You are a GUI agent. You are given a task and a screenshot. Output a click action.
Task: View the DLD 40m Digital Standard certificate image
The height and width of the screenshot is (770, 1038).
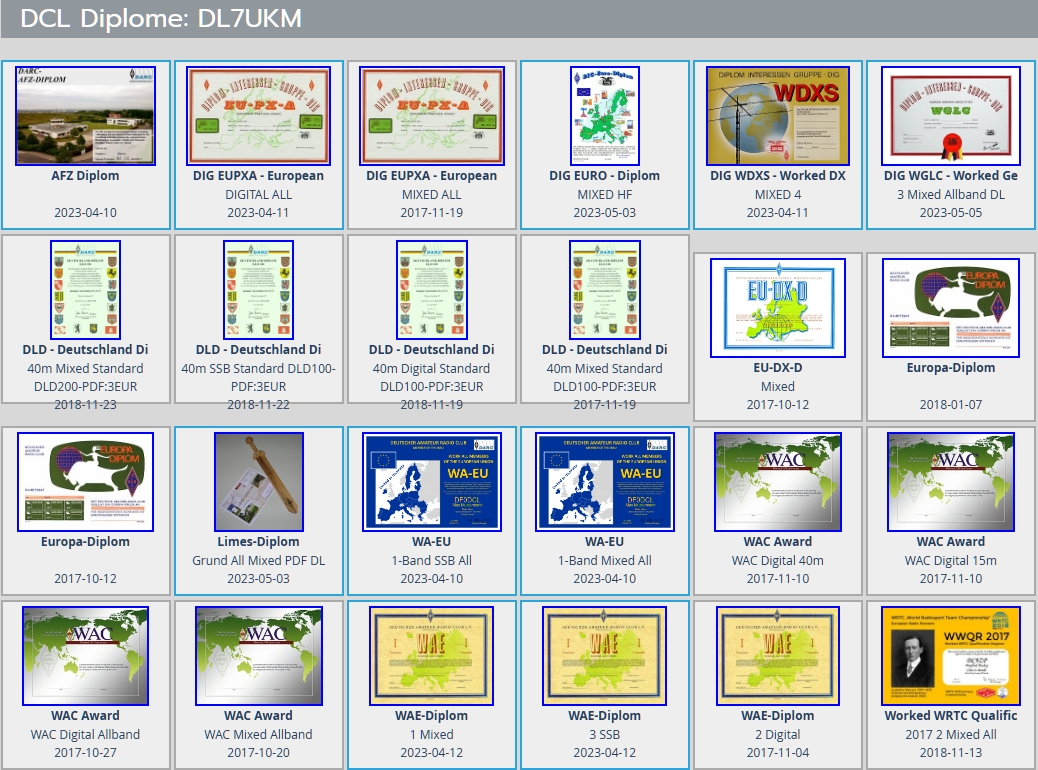pos(432,290)
